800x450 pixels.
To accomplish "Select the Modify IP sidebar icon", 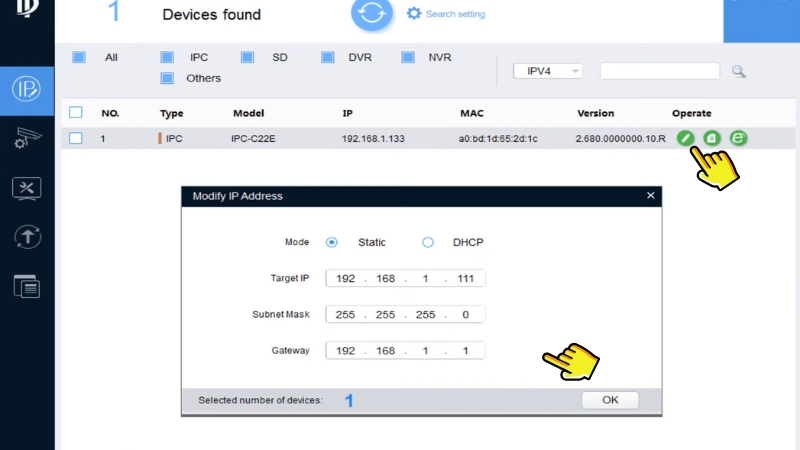I will (x=26, y=88).
